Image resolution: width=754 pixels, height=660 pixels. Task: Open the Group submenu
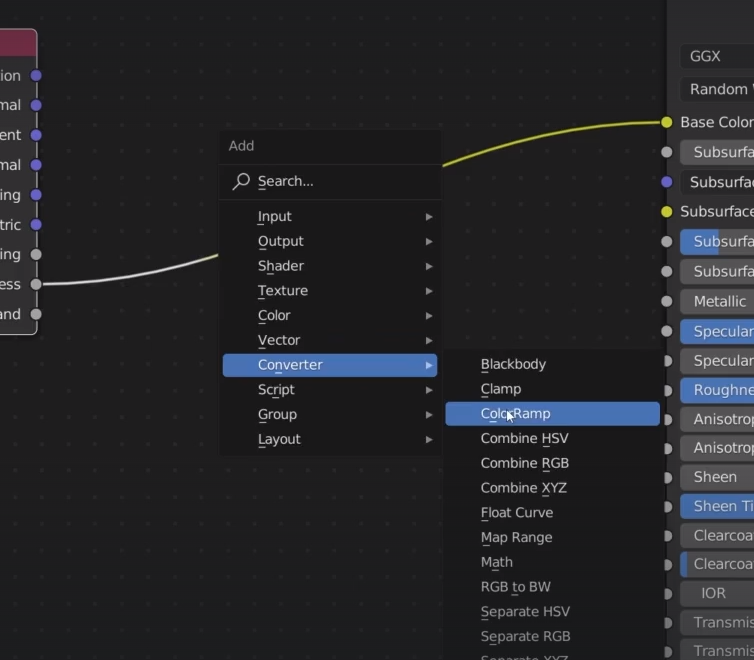pyautogui.click(x=330, y=414)
